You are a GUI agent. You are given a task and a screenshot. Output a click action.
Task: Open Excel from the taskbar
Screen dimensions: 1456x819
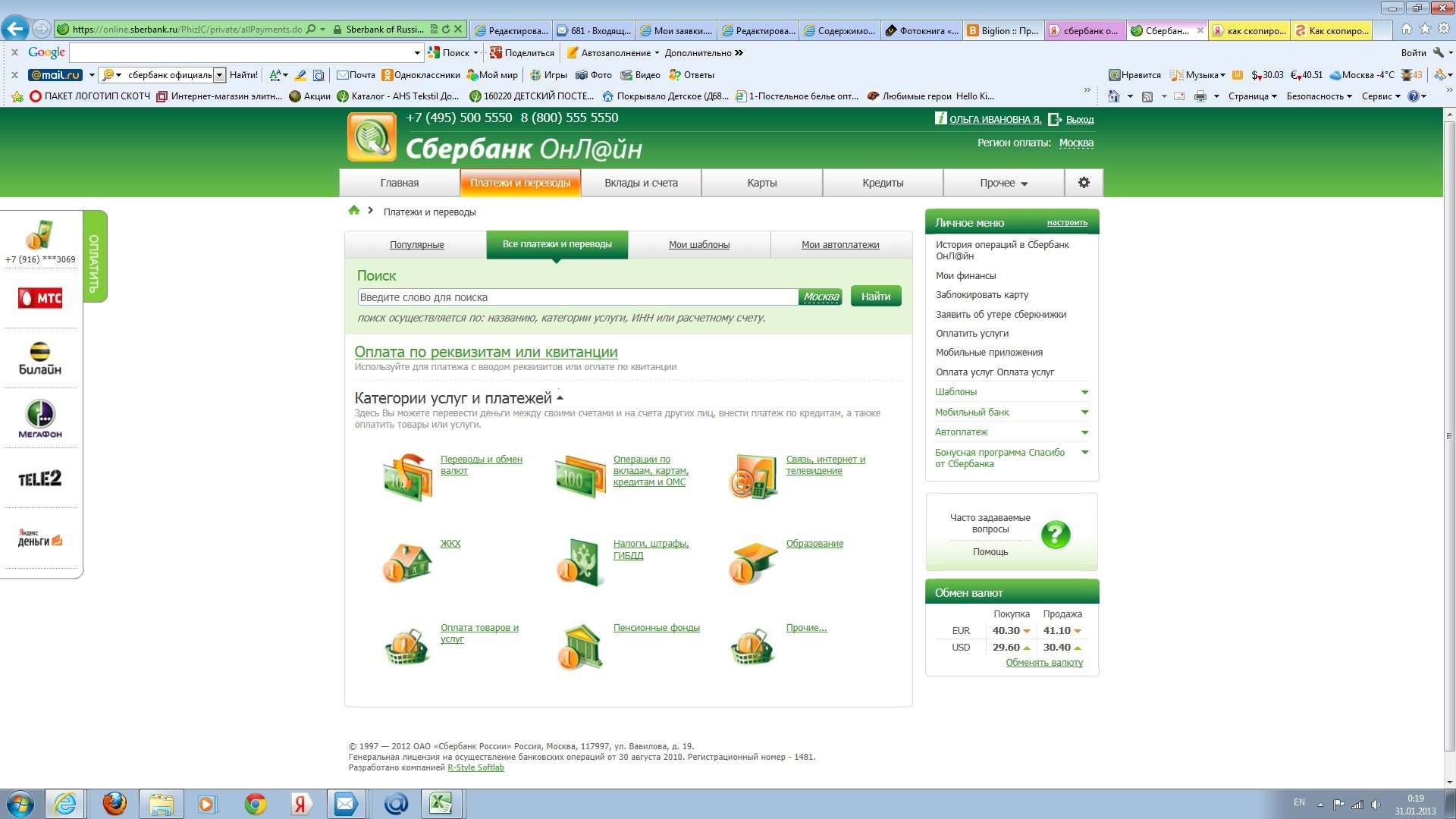(441, 803)
